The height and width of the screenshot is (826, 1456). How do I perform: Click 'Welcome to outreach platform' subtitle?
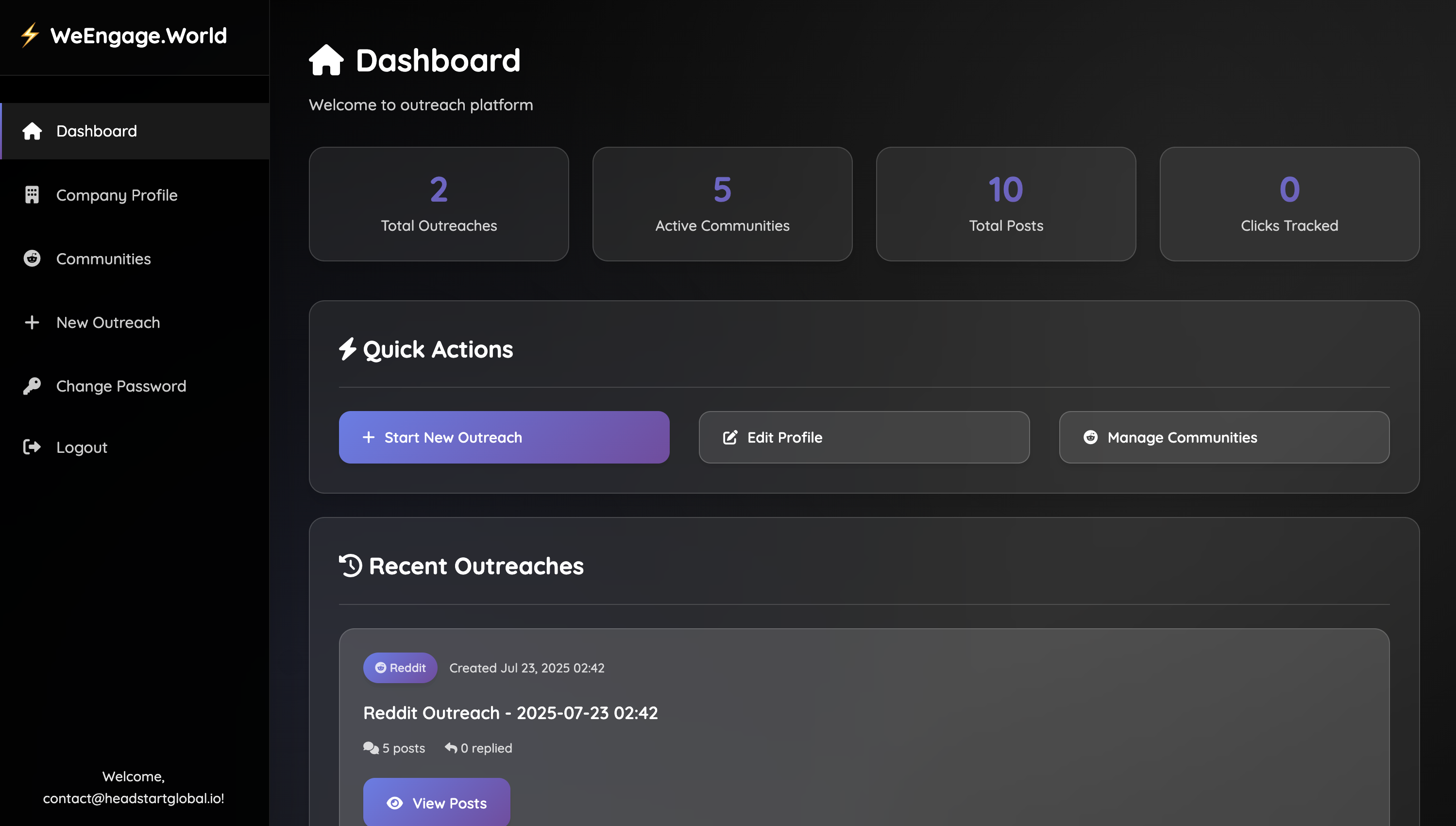coord(421,105)
